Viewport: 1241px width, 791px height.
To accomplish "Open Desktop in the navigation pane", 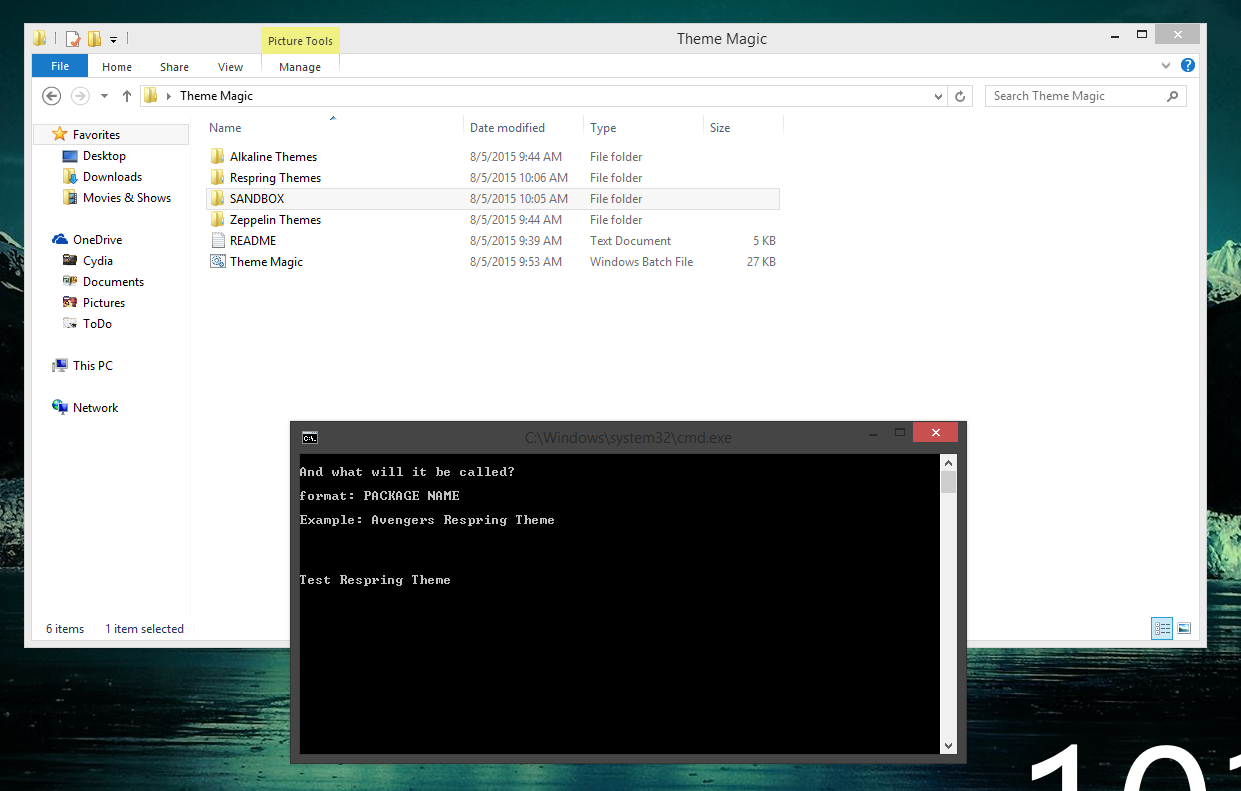I will (104, 156).
